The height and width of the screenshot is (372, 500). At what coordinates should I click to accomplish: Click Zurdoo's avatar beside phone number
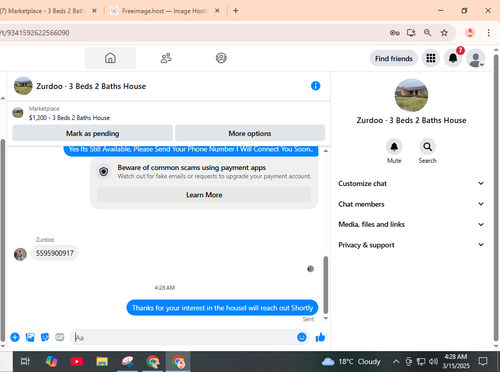(20, 254)
